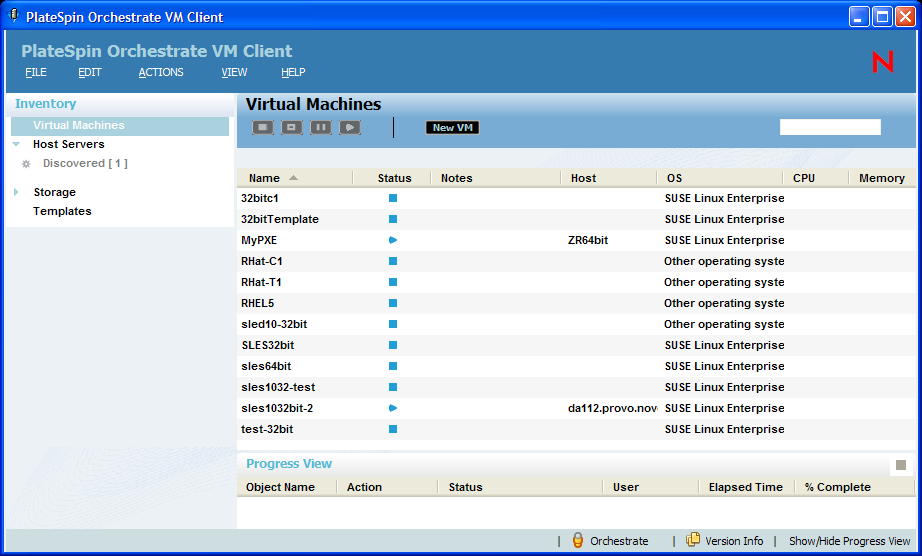The image size is (922, 556).
Task: Toggle Show/Hide Progress View
Action: tap(849, 541)
